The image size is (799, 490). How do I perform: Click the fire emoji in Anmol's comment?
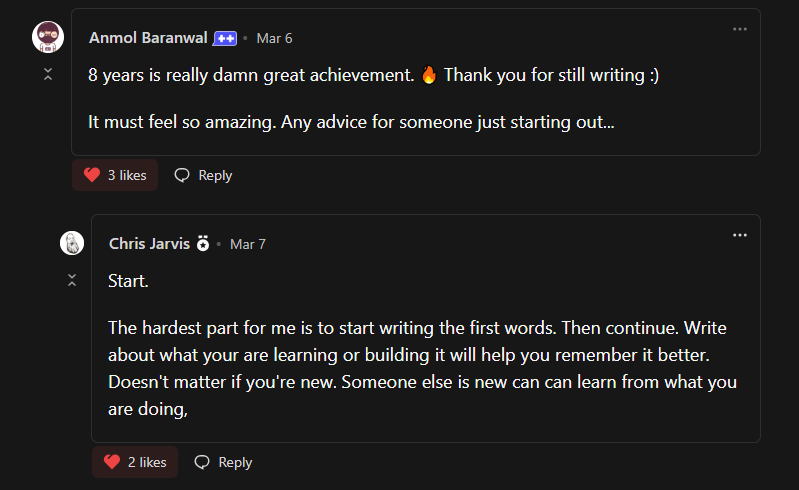point(429,75)
